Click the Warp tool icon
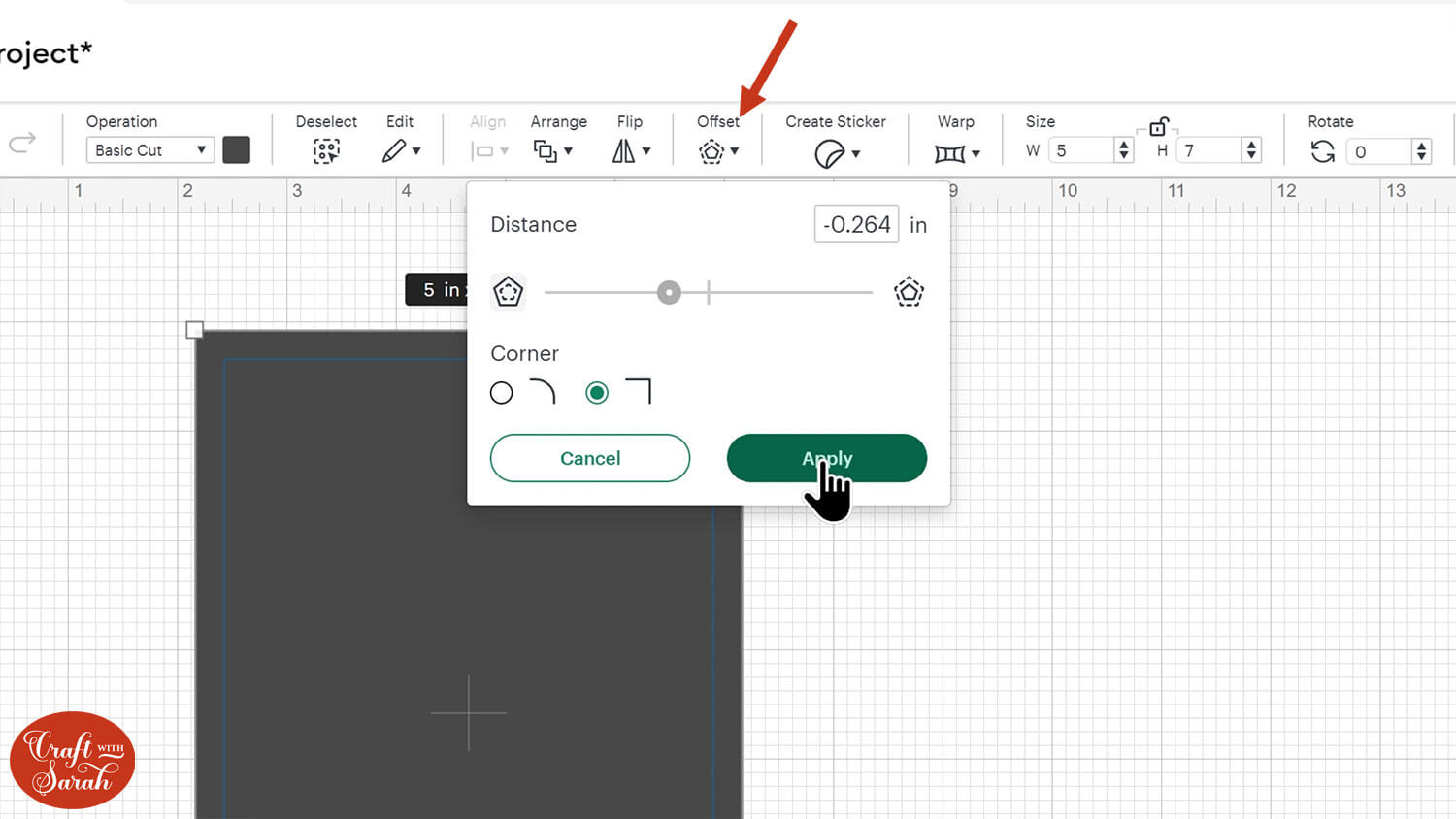Image resolution: width=1456 pixels, height=819 pixels. click(949, 153)
